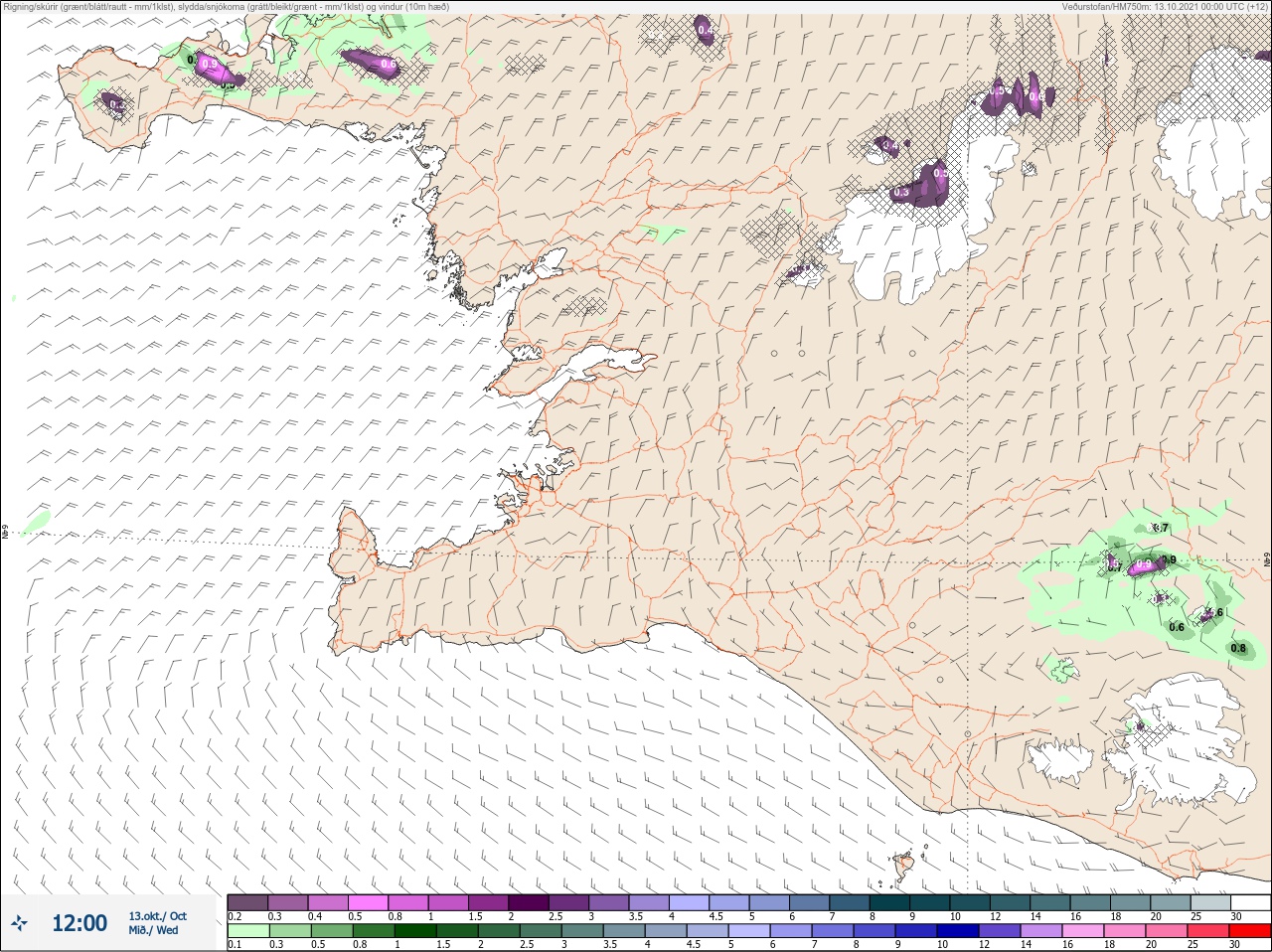Select pale green bottom-row swatch between 0.1 and 0.3
The height and width of the screenshot is (952, 1272).
(247, 931)
